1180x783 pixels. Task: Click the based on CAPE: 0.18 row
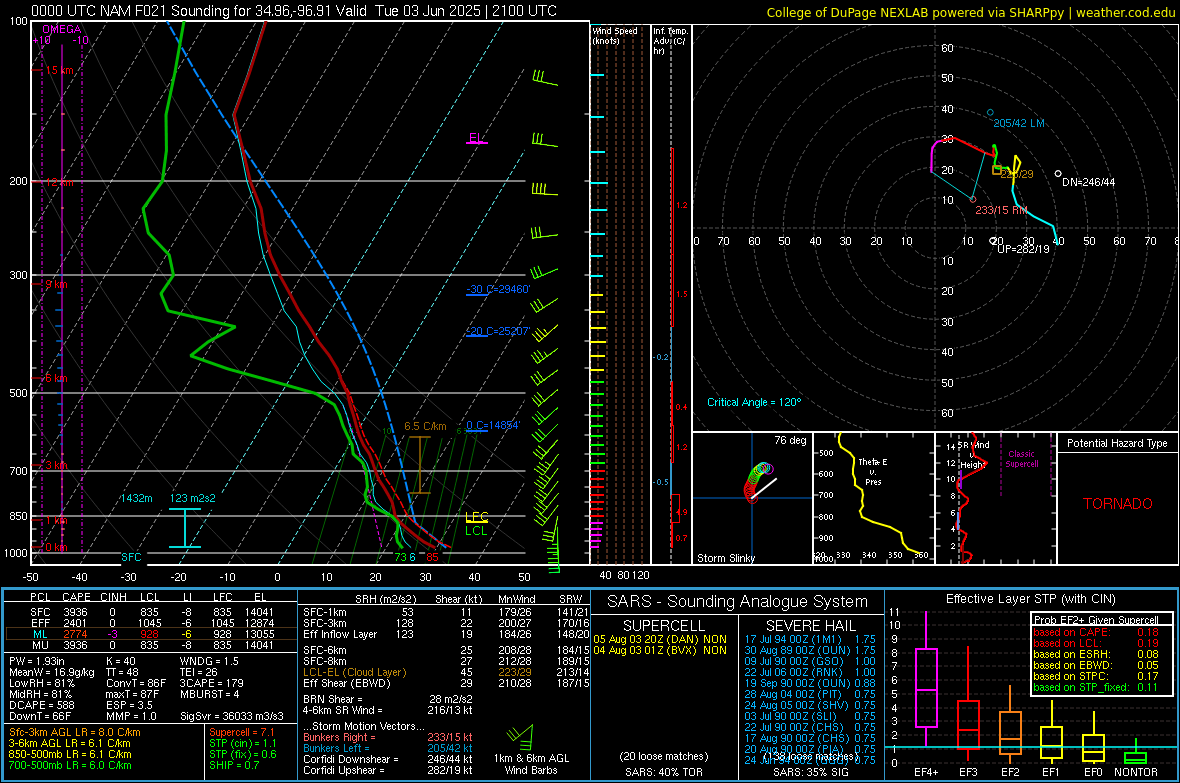(1096, 632)
